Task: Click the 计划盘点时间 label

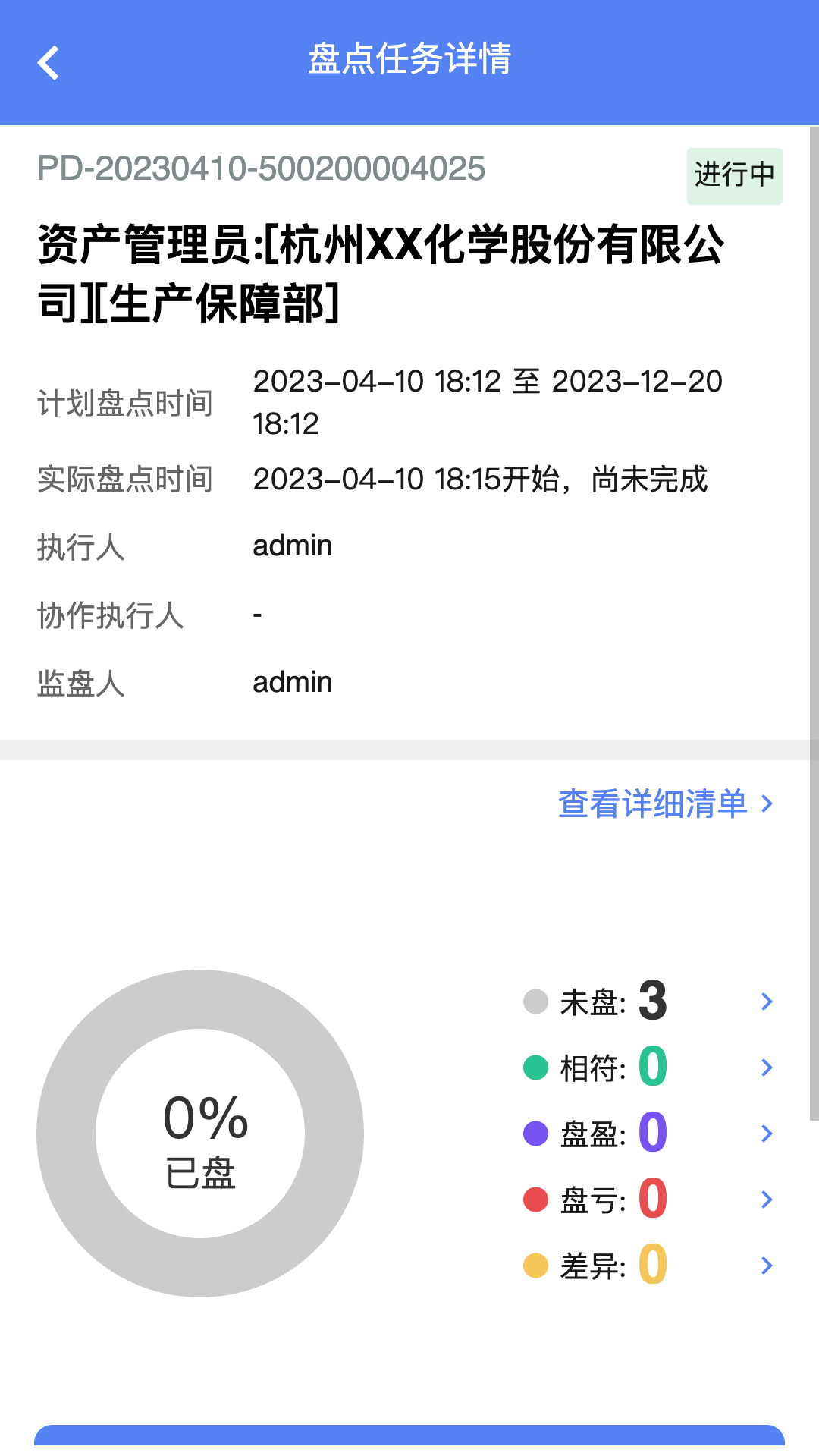Action: (x=125, y=403)
